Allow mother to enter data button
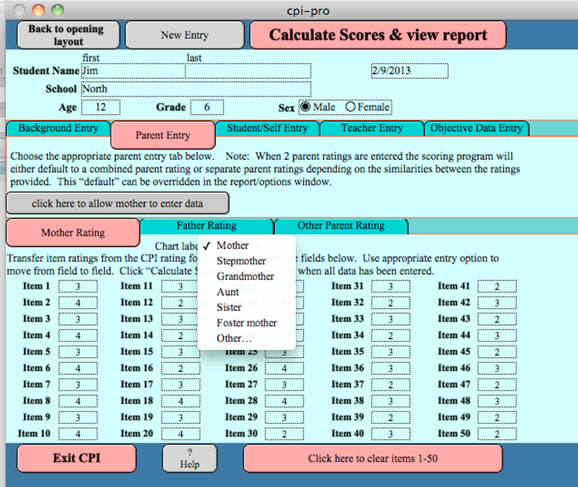578x487 pixels. click(118, 203)
